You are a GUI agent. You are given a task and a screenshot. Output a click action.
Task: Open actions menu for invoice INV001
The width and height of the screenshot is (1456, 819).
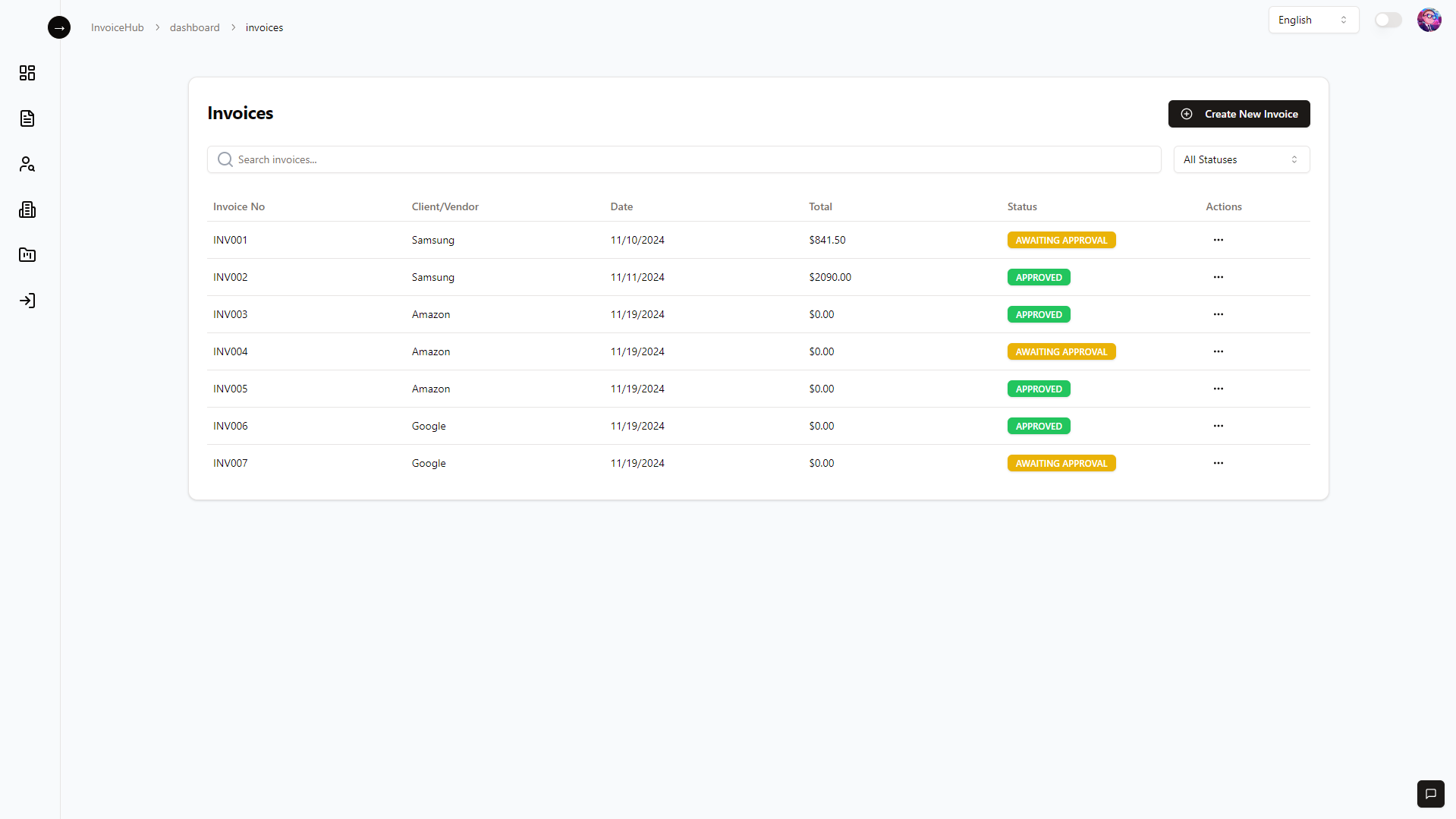pos(1218,240)
